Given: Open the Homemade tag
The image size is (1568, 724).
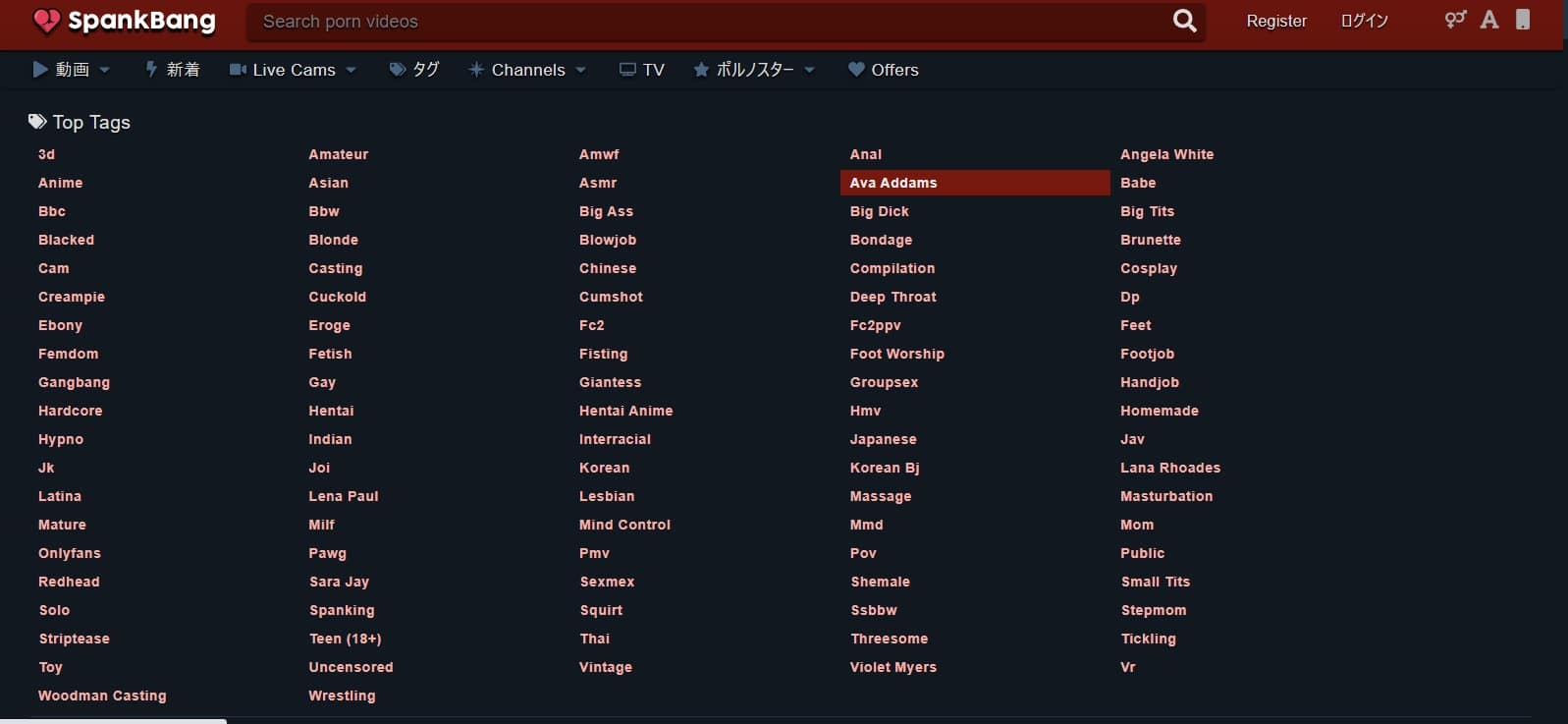Looking at the screenshot, I should click(x=1160, y=411).
